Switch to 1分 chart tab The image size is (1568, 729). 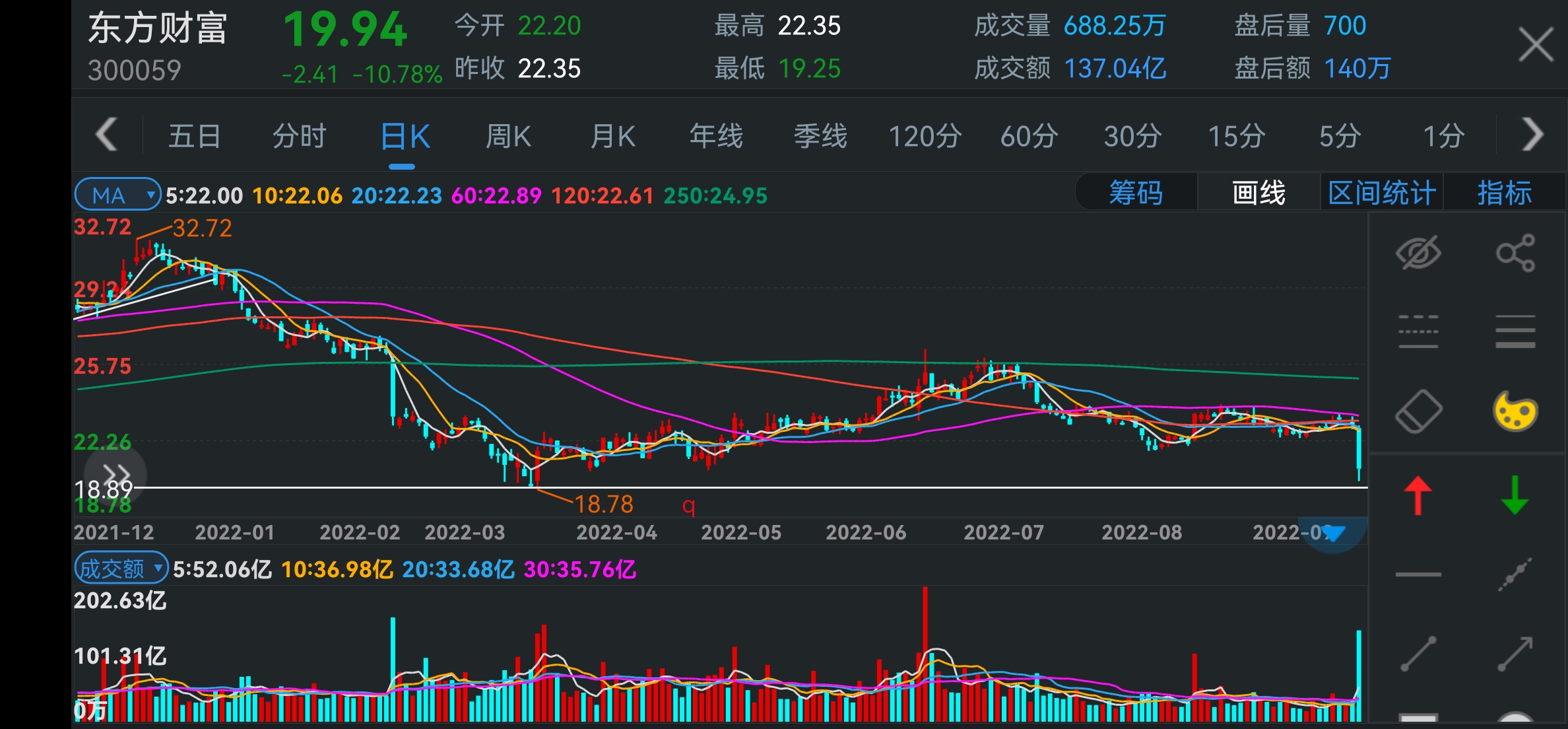[x=1444, y=137]
